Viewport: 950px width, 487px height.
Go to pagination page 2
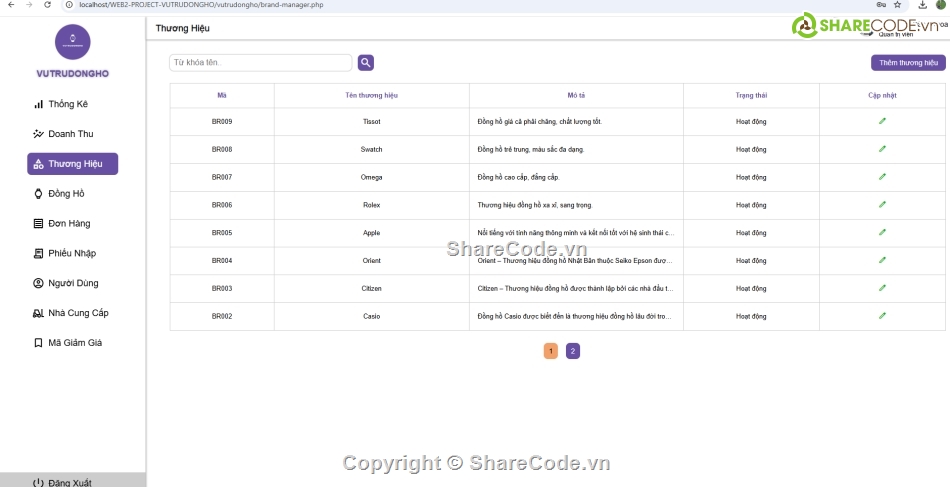tap(572, 351)
